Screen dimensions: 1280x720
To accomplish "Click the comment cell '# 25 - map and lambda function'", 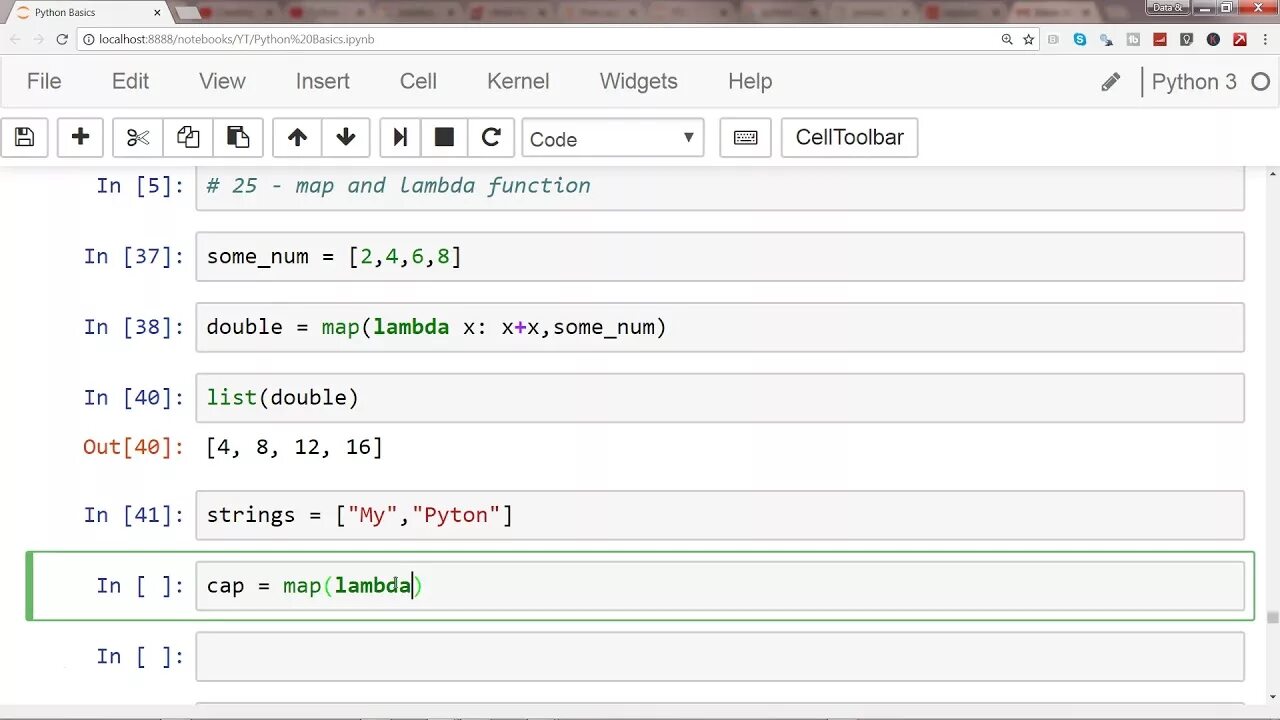I will (x=720, y=187).
